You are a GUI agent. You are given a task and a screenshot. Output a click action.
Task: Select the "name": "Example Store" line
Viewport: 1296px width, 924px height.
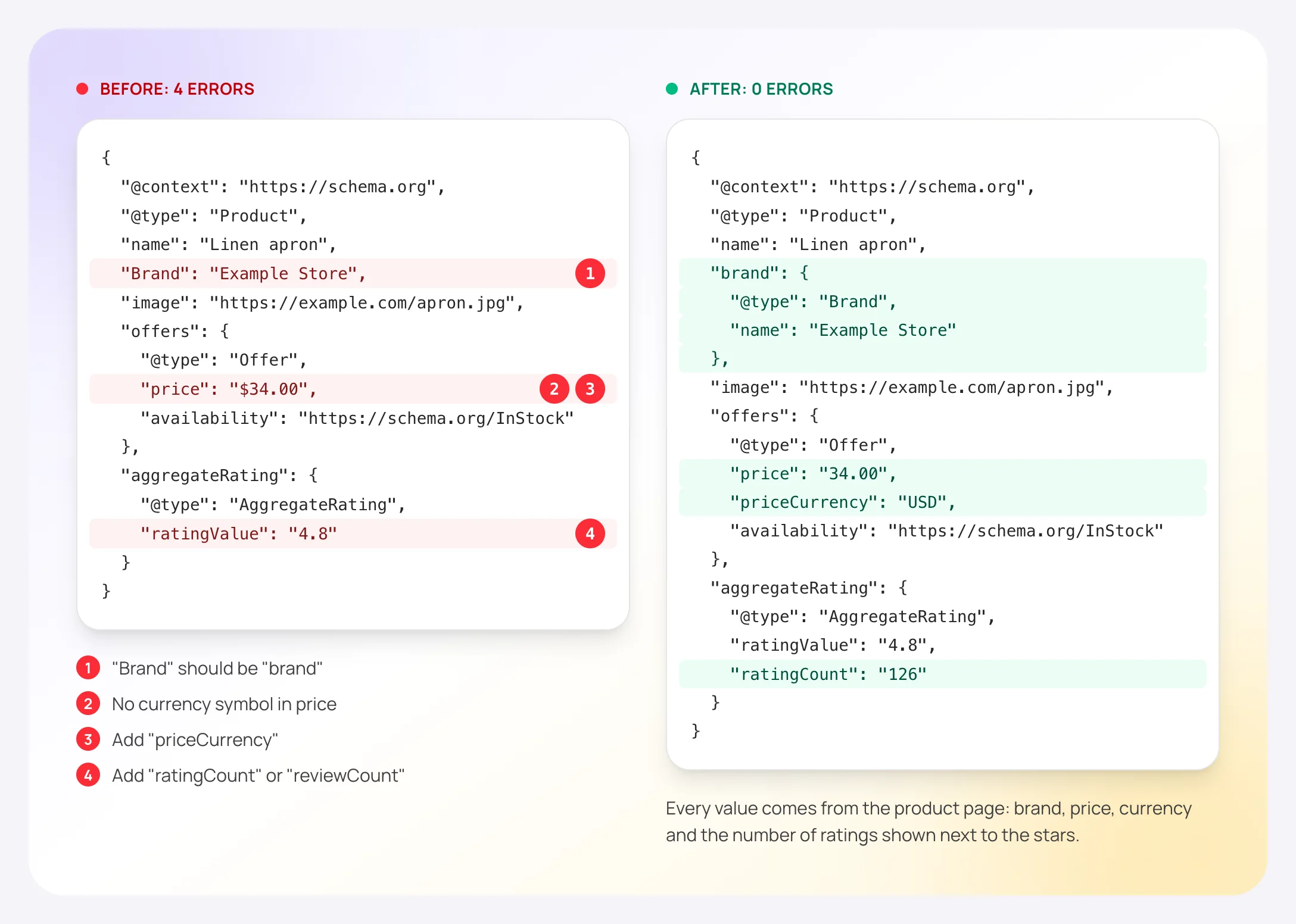pyautogui.click(x=943, y=330)
